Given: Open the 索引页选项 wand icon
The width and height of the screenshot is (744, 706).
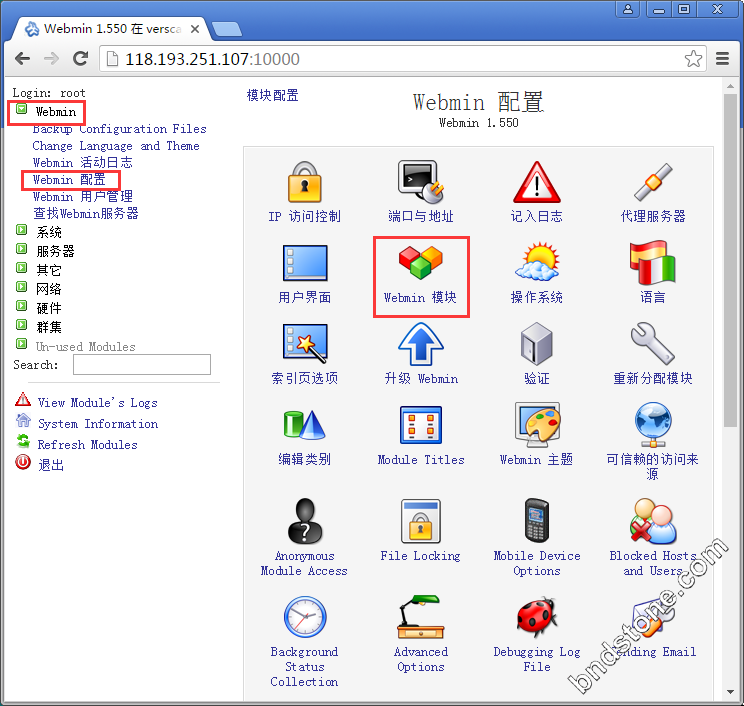Looking at the screenshot, I should coord(305,343).
